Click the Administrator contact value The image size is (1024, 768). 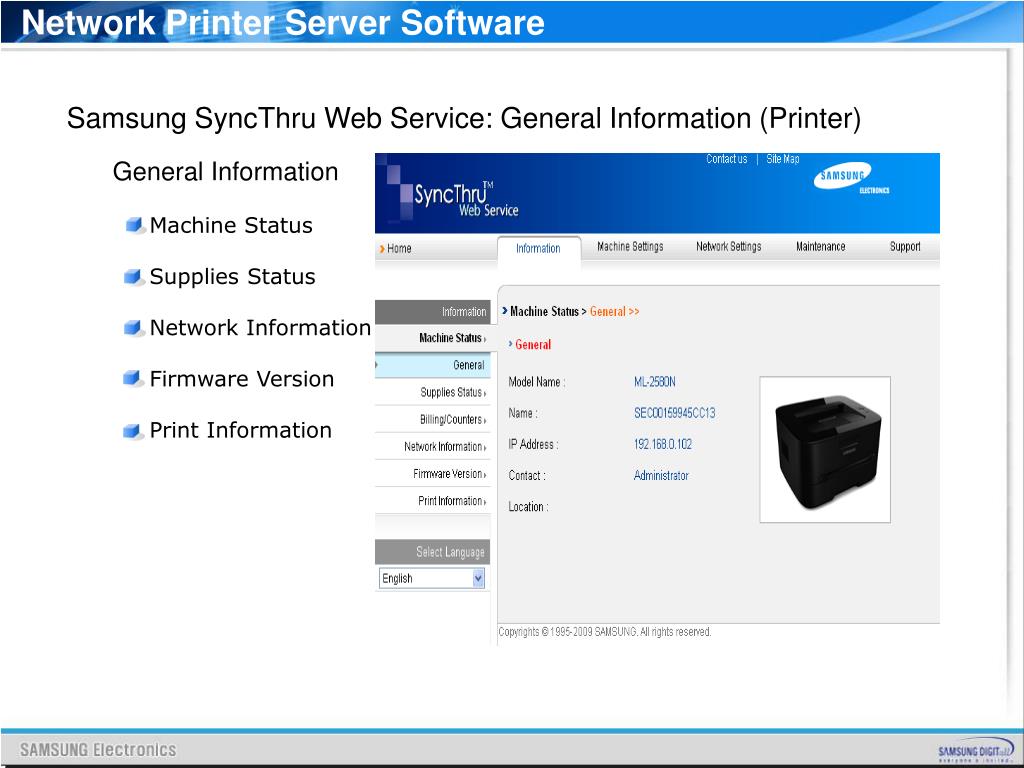(661, 475)
